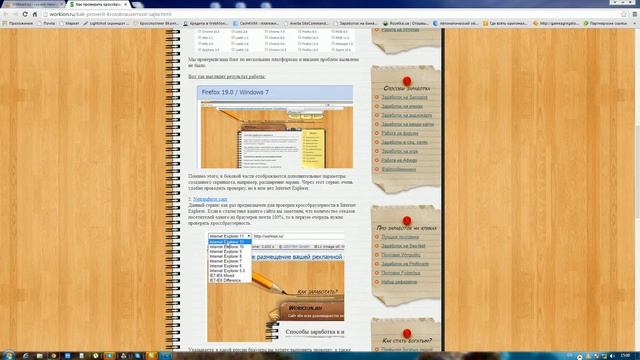
Task: Bookmark this page with the star icon
Action: [624, 14]
